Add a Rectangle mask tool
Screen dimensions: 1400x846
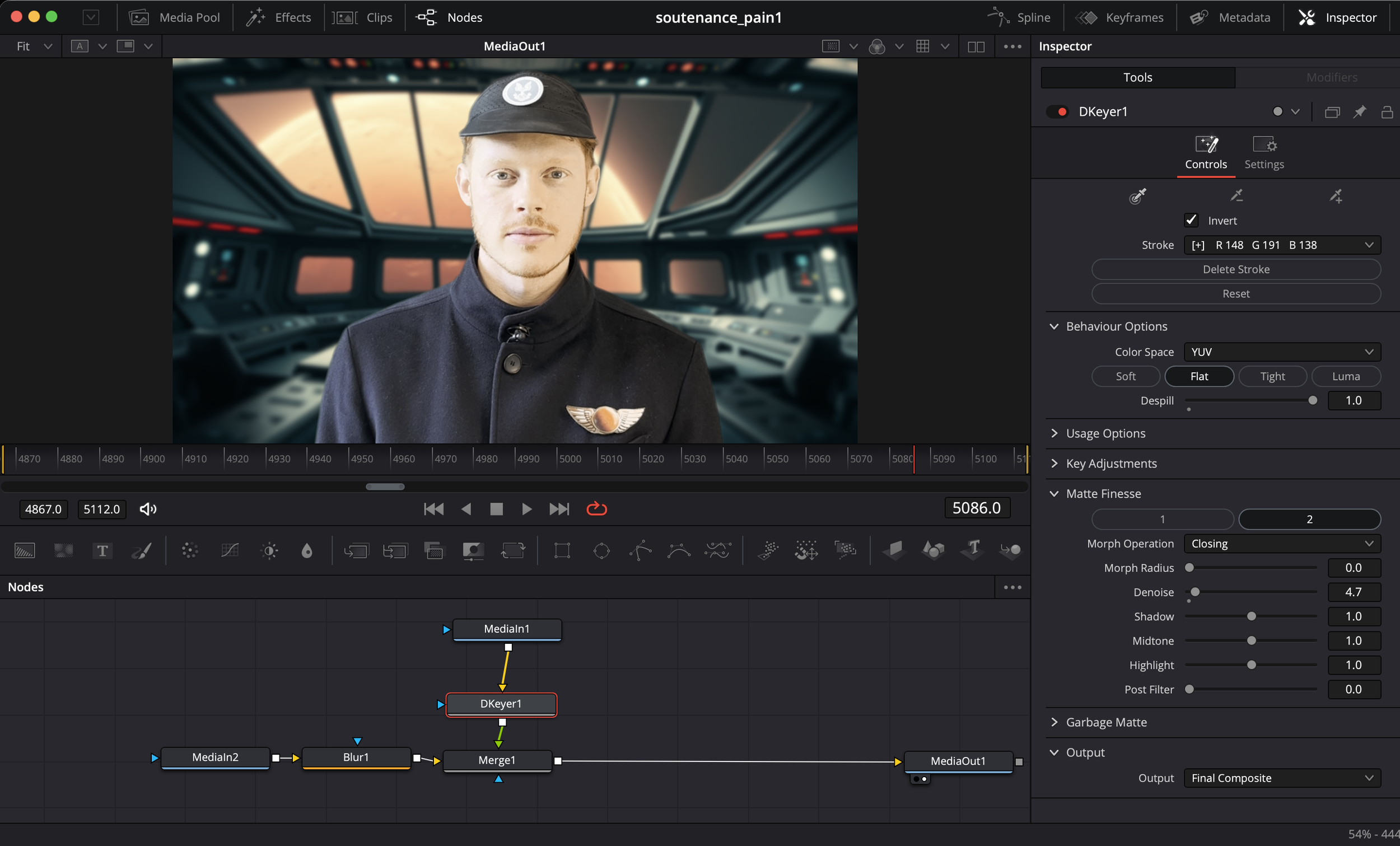pyautogui.click(x=562, y=550)
